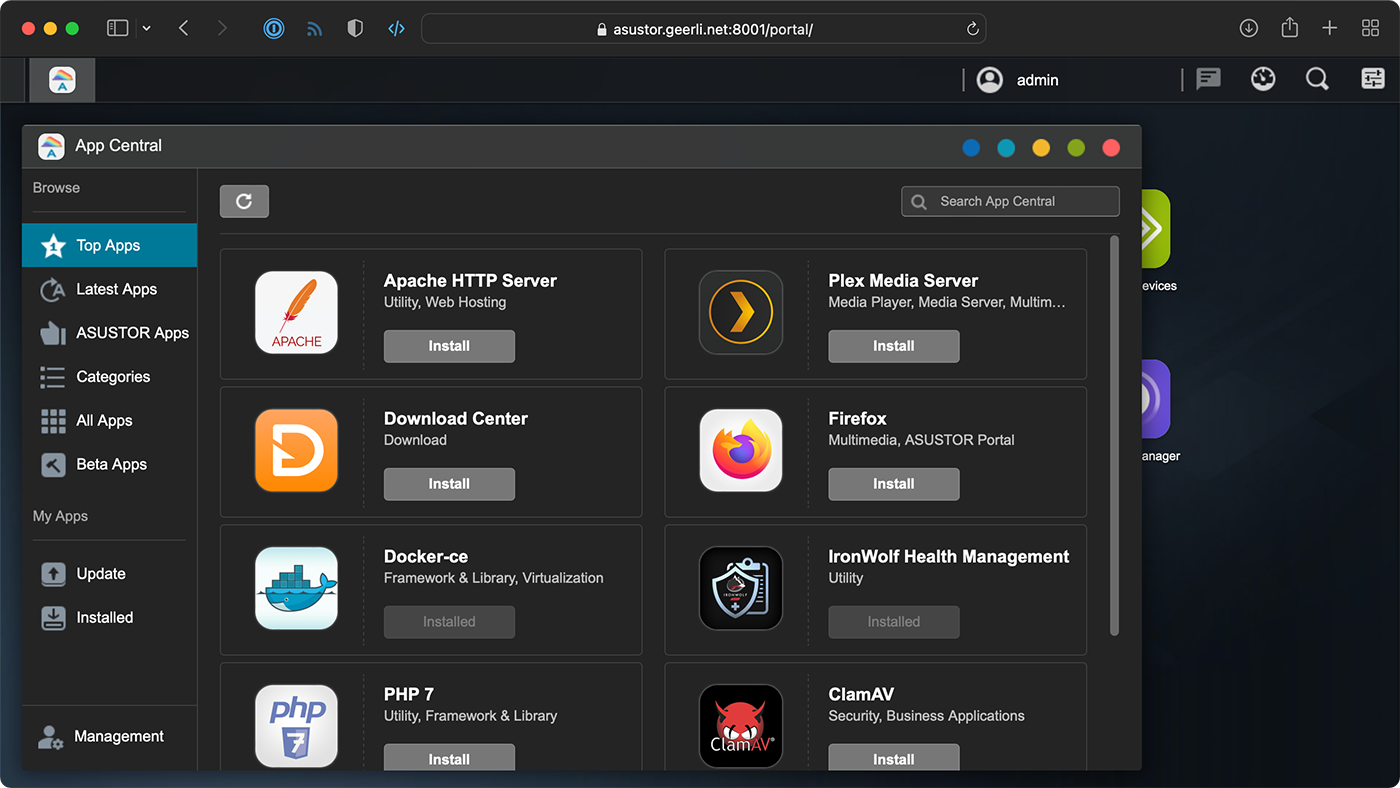Click the IronWolf Health Management icon
This screenshot has height=788, width=1400.
(741, 589)
